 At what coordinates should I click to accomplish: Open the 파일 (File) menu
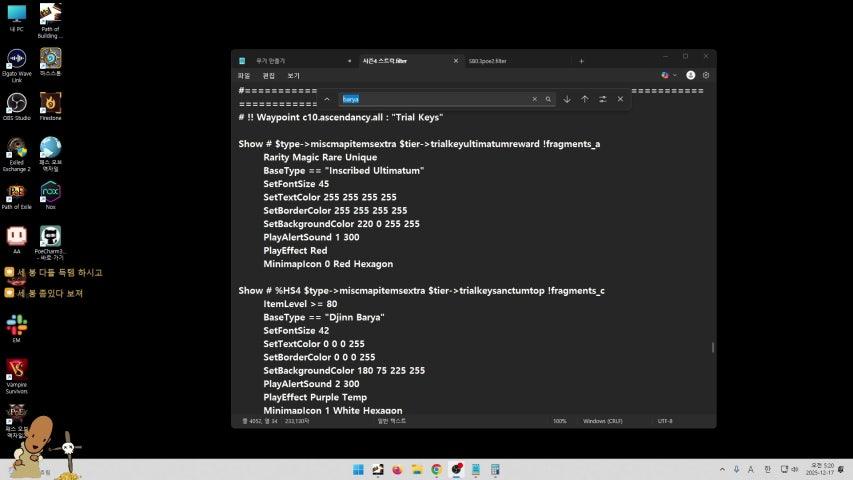244,75
